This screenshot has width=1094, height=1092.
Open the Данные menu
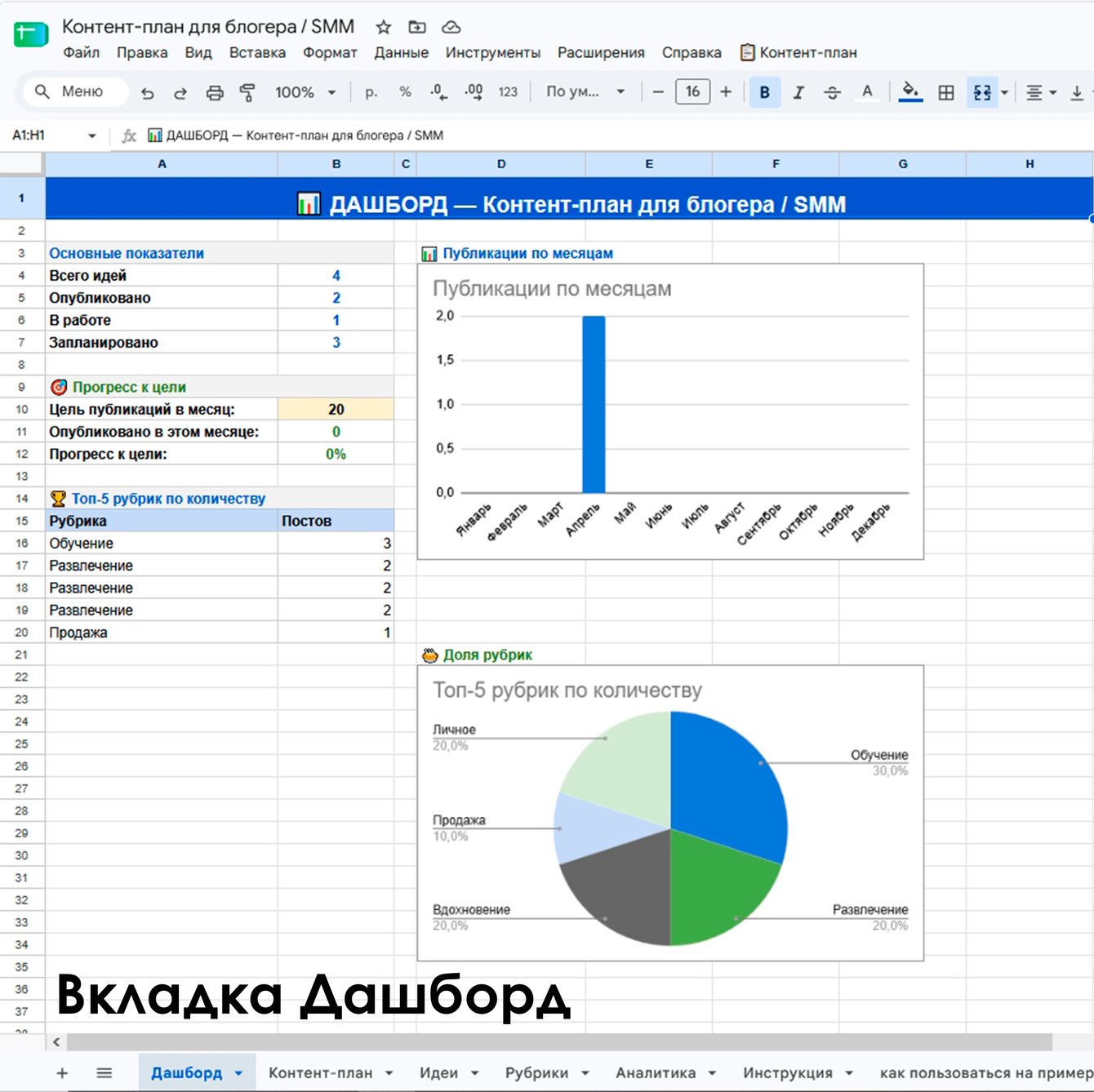[401, 53]
